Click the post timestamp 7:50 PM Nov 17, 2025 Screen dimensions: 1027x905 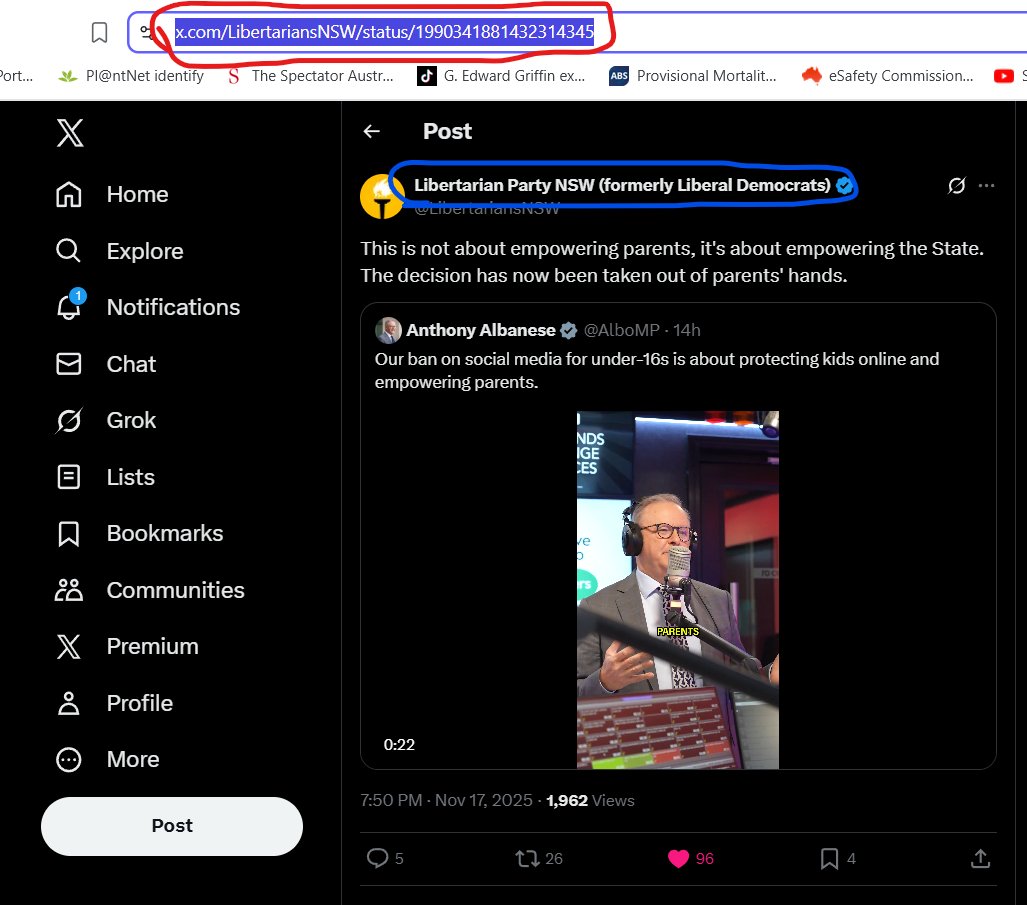(446, 800)
